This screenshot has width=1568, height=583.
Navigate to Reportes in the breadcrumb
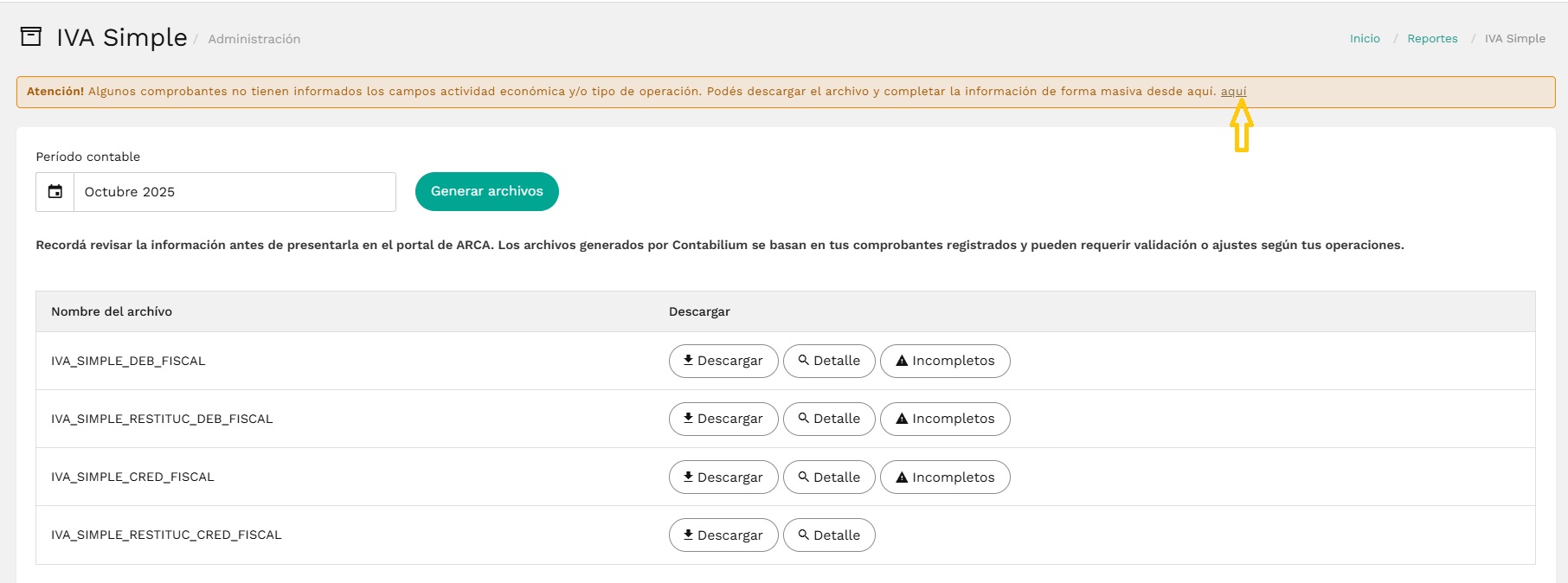coord(1432,39)
